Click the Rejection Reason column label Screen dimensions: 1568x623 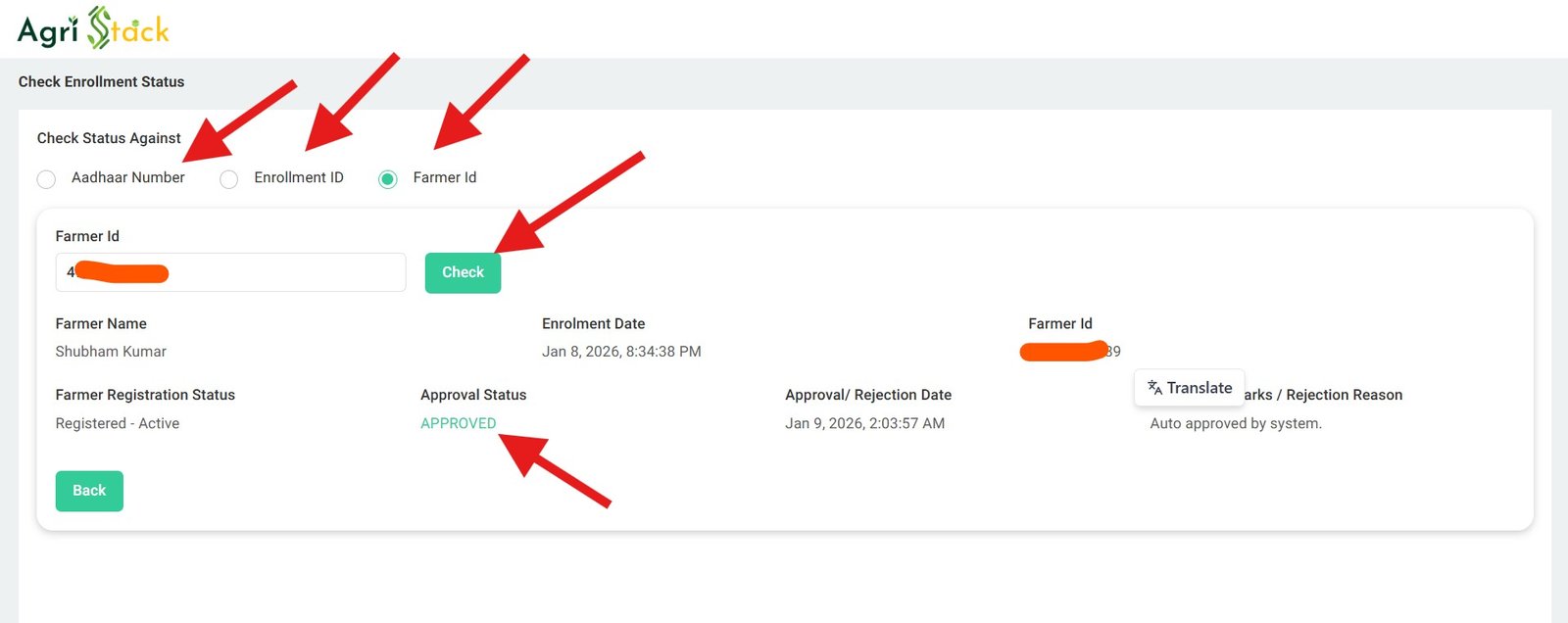point(1343,395)
